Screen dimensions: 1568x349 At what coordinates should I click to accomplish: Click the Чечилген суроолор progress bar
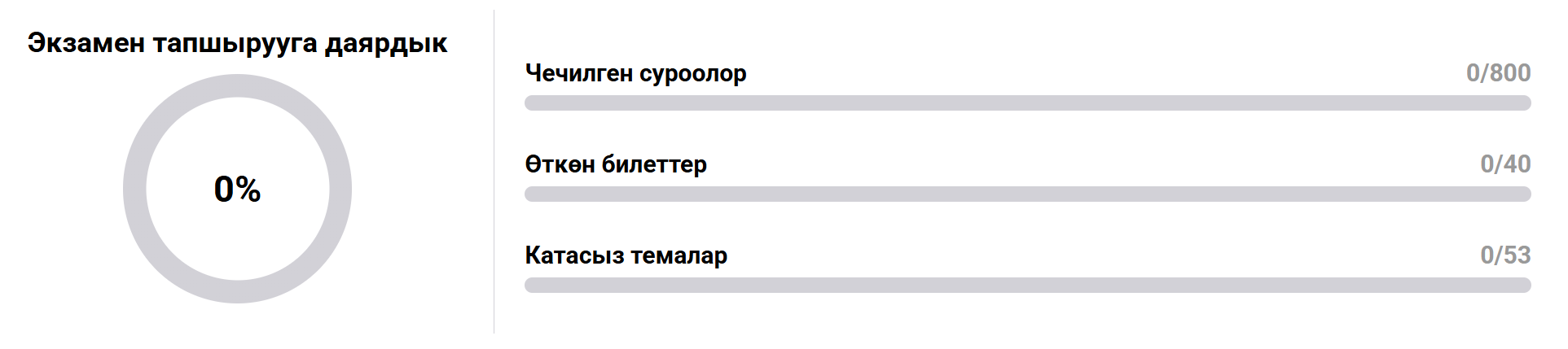[1027, 103]
